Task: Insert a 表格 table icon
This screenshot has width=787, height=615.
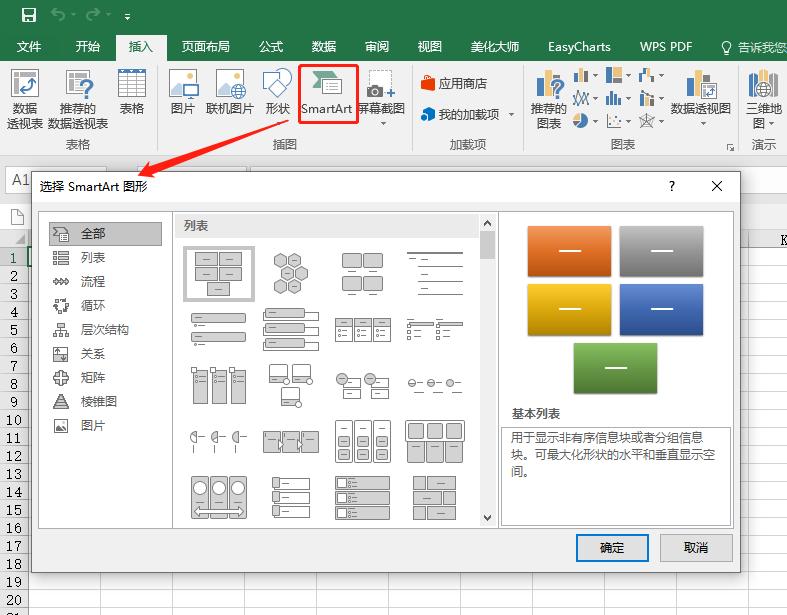Action: click(131, 93)
